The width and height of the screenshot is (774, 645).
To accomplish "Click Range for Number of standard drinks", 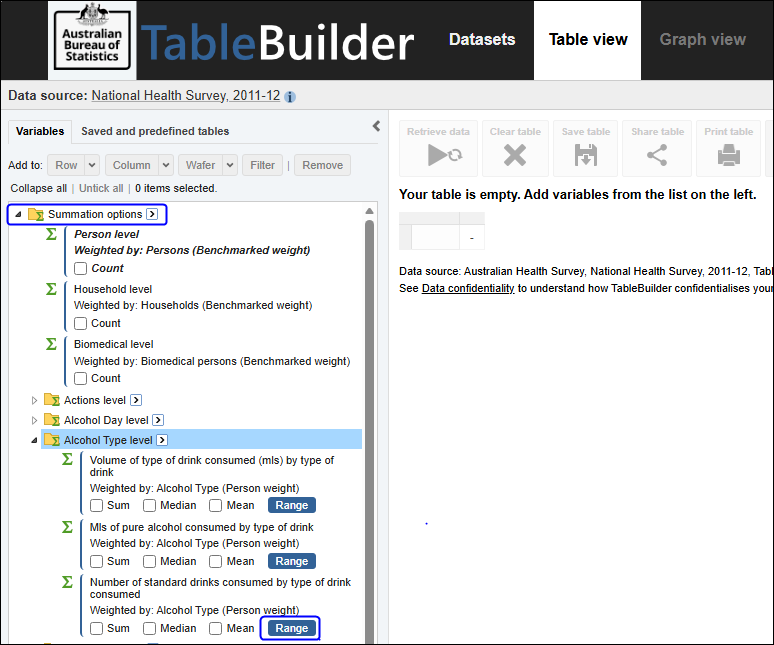I will click(x=292, y=628).
